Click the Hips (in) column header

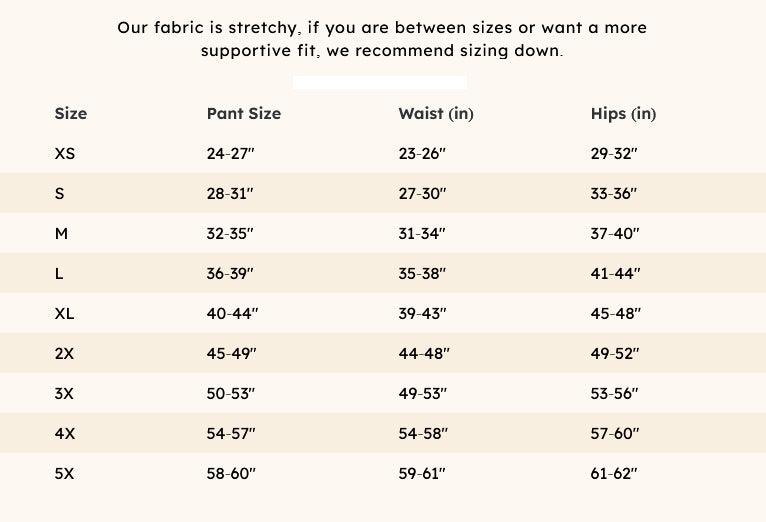click(x=623, y=114)
